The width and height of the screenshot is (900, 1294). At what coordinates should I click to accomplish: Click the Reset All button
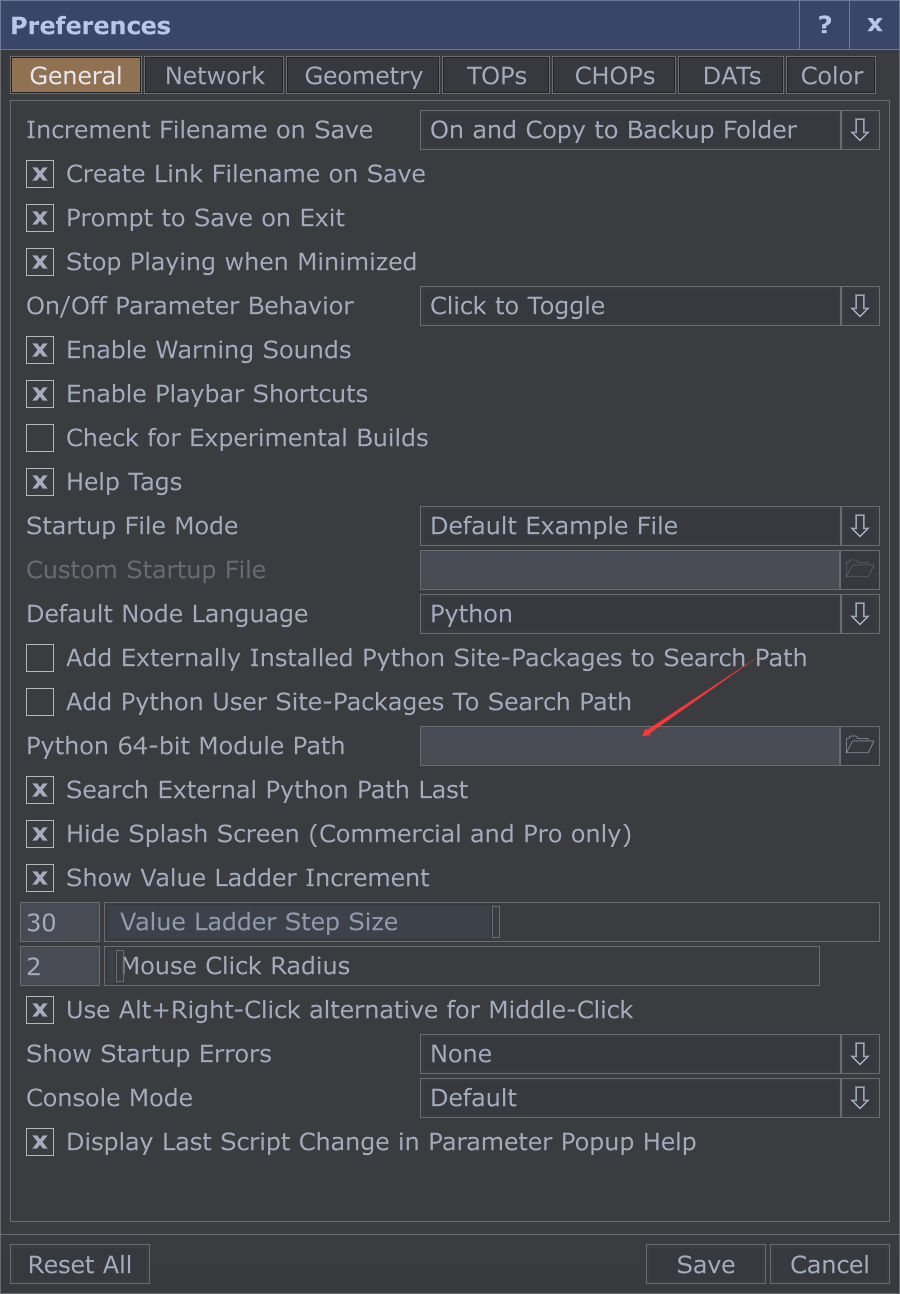(x=80, y=1264)
